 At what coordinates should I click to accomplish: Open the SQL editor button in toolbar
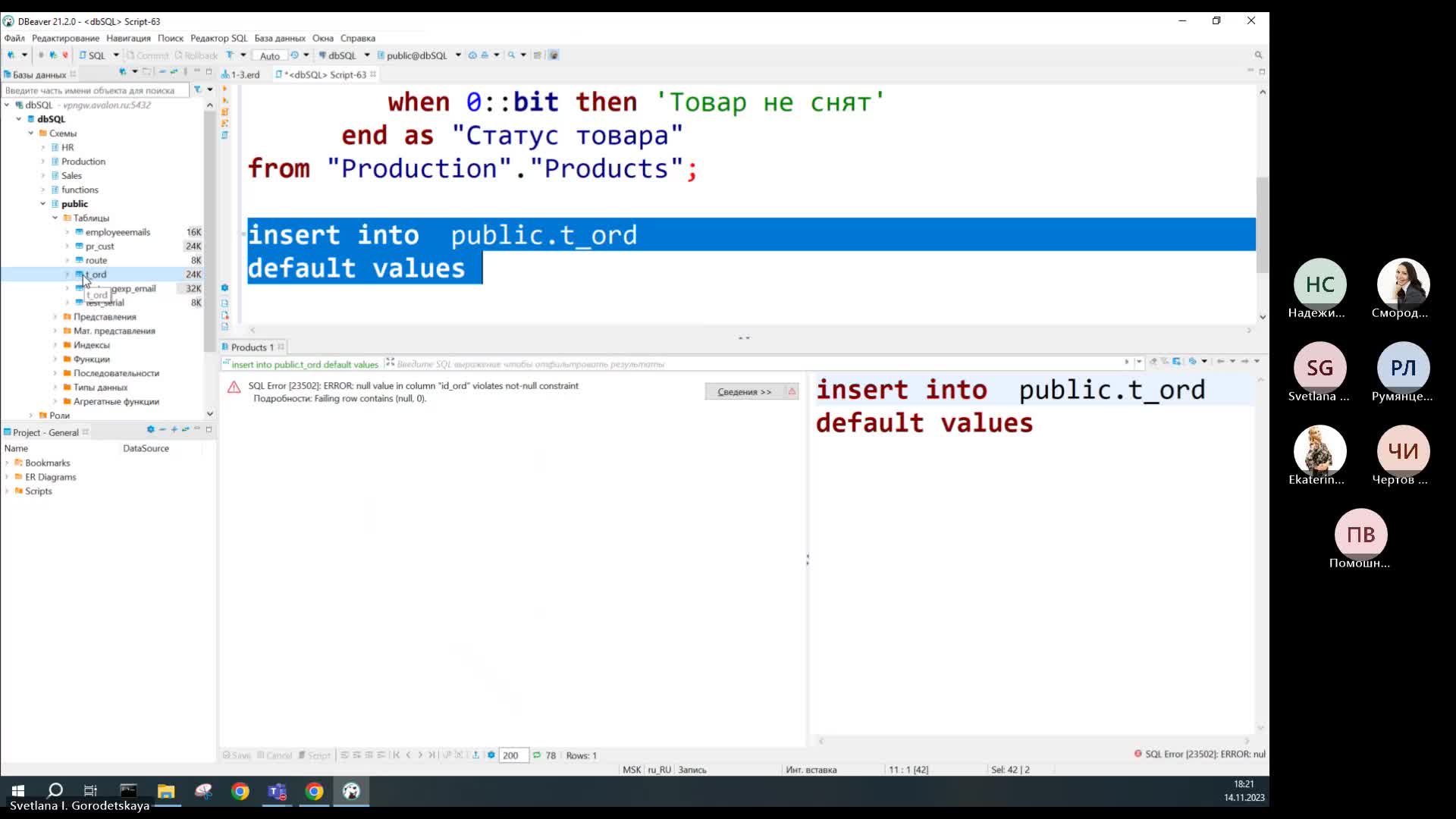[93, 55]
